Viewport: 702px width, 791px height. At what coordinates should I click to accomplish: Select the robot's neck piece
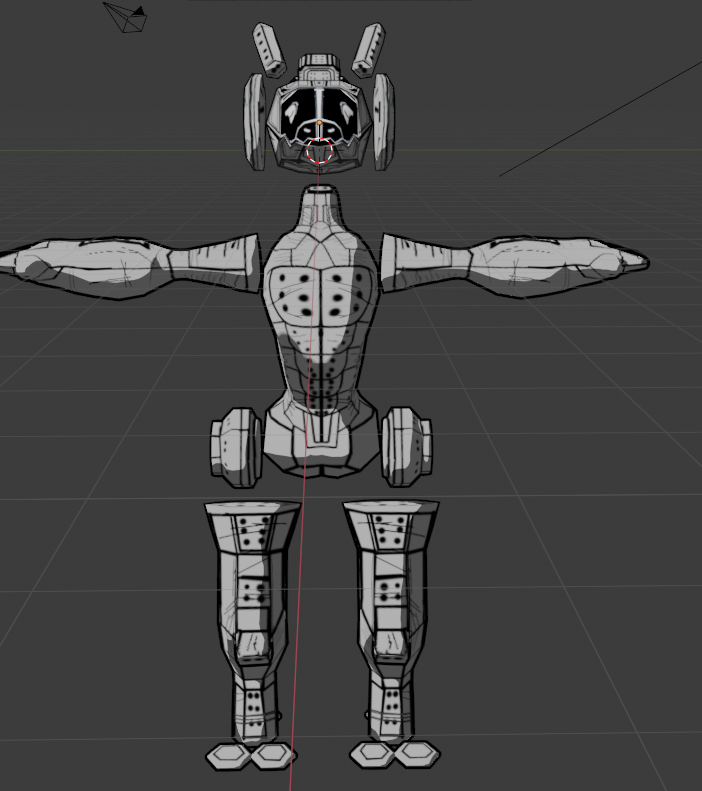coord(322,209)
